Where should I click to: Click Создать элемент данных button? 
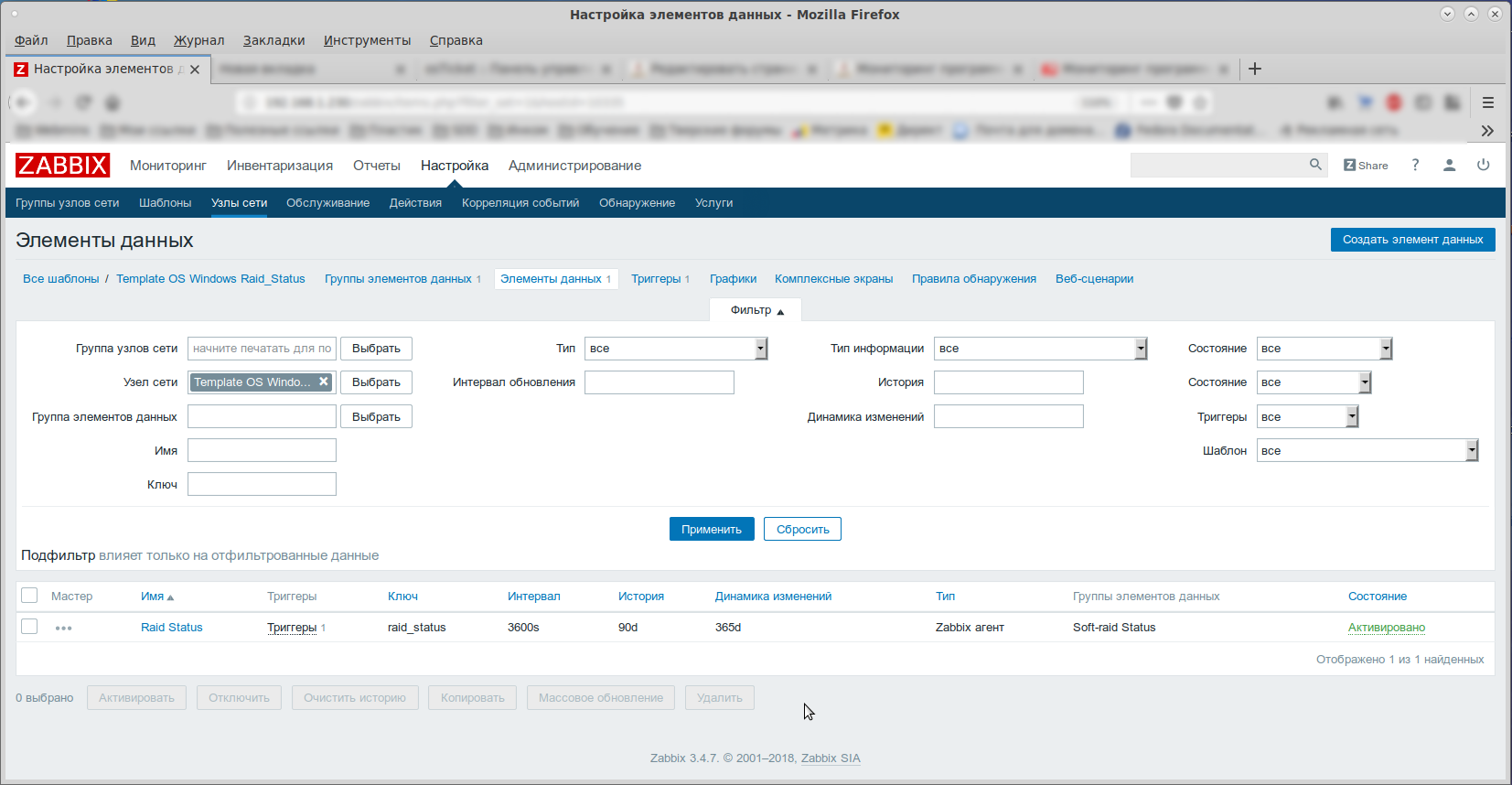(1412, 240)
